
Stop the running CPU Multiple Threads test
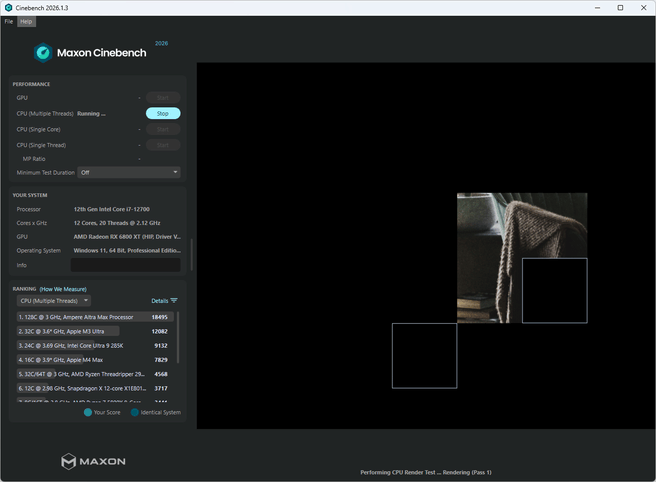coord(163,113)
